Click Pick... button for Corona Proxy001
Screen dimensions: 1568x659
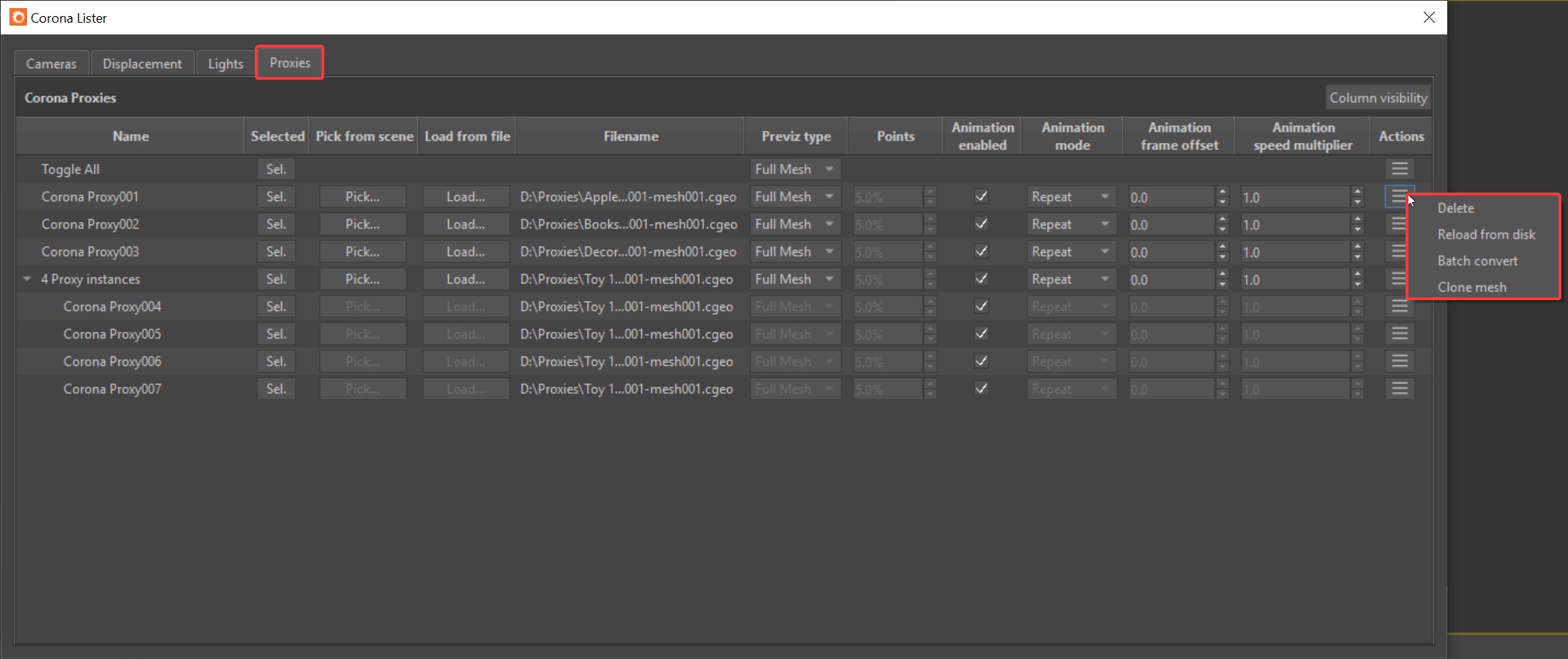pos(362,197)
